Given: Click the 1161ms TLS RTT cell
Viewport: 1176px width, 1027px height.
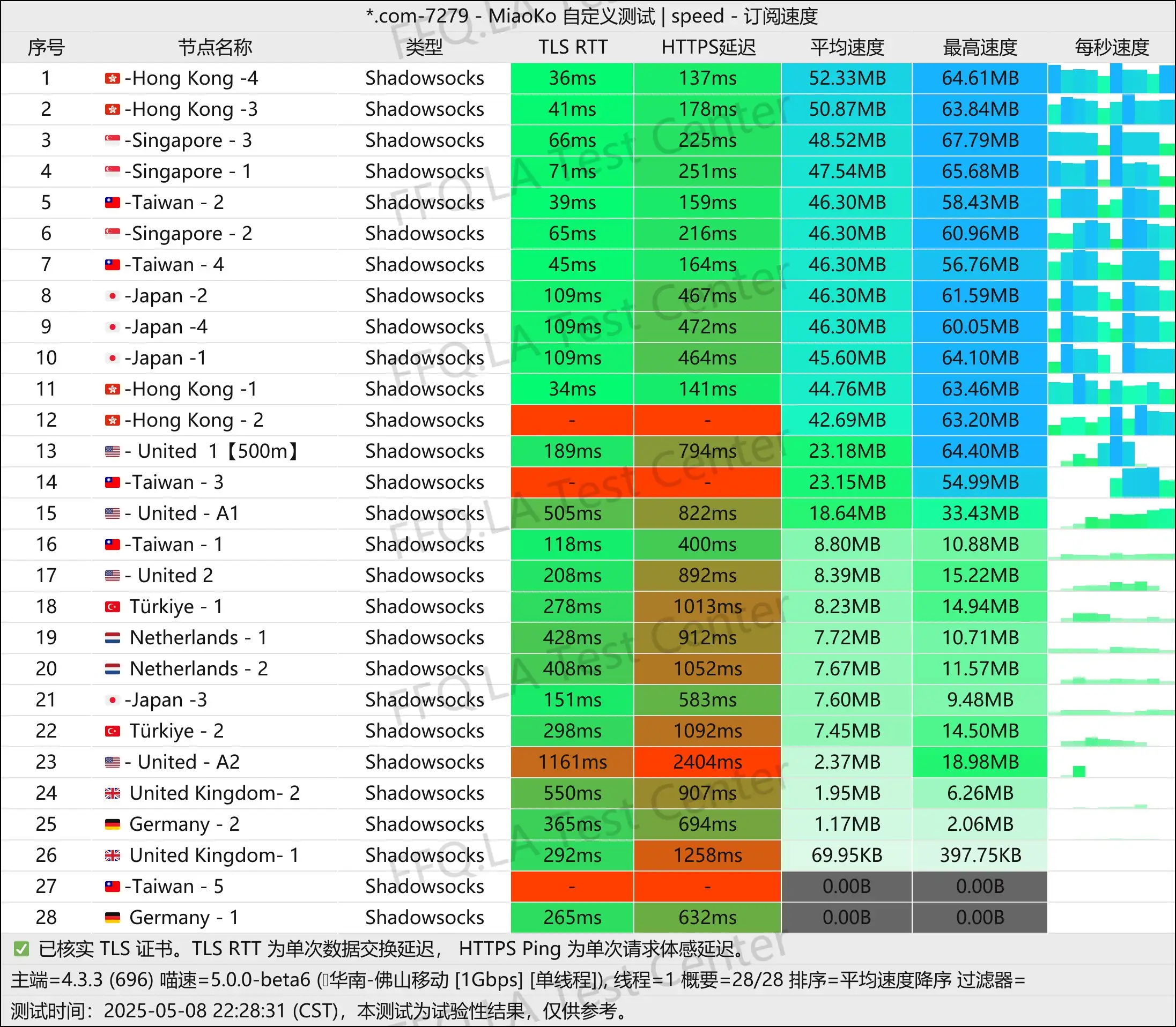Looking at the screenshot, I should (572, 762).
